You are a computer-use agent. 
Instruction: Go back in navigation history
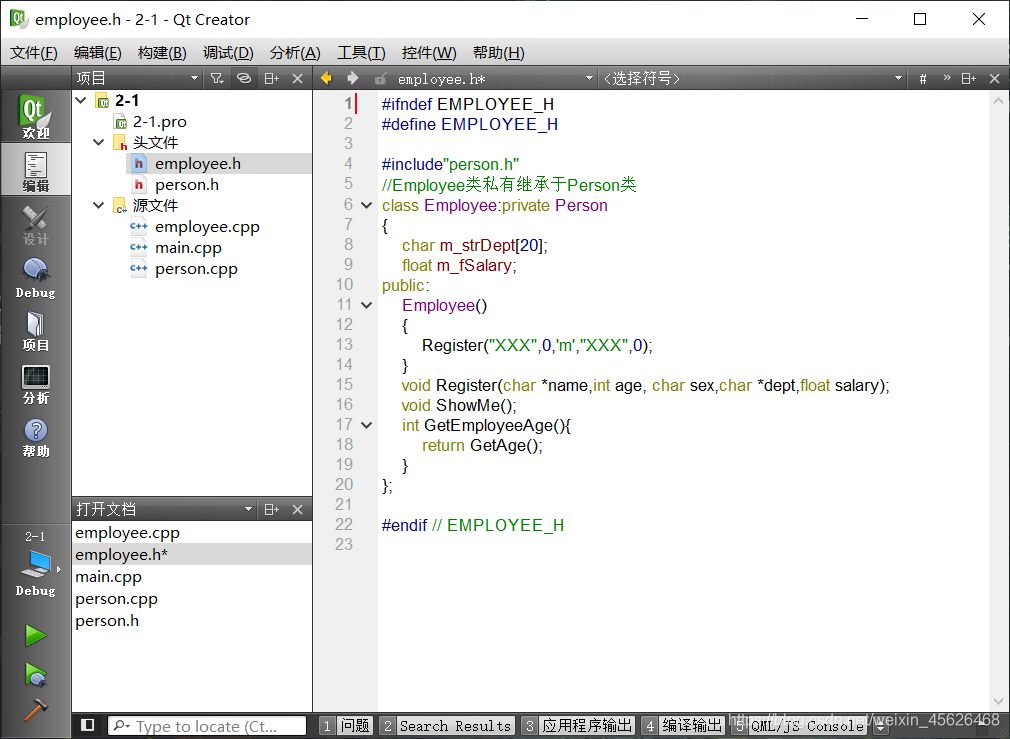(x=327, y=79)
